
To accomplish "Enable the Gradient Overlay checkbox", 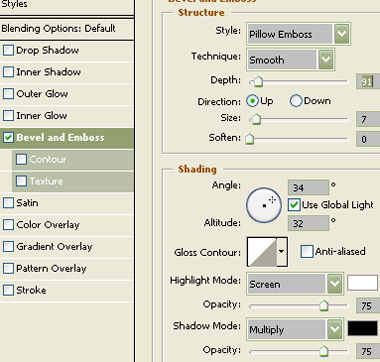I will [x=8, y=247].
